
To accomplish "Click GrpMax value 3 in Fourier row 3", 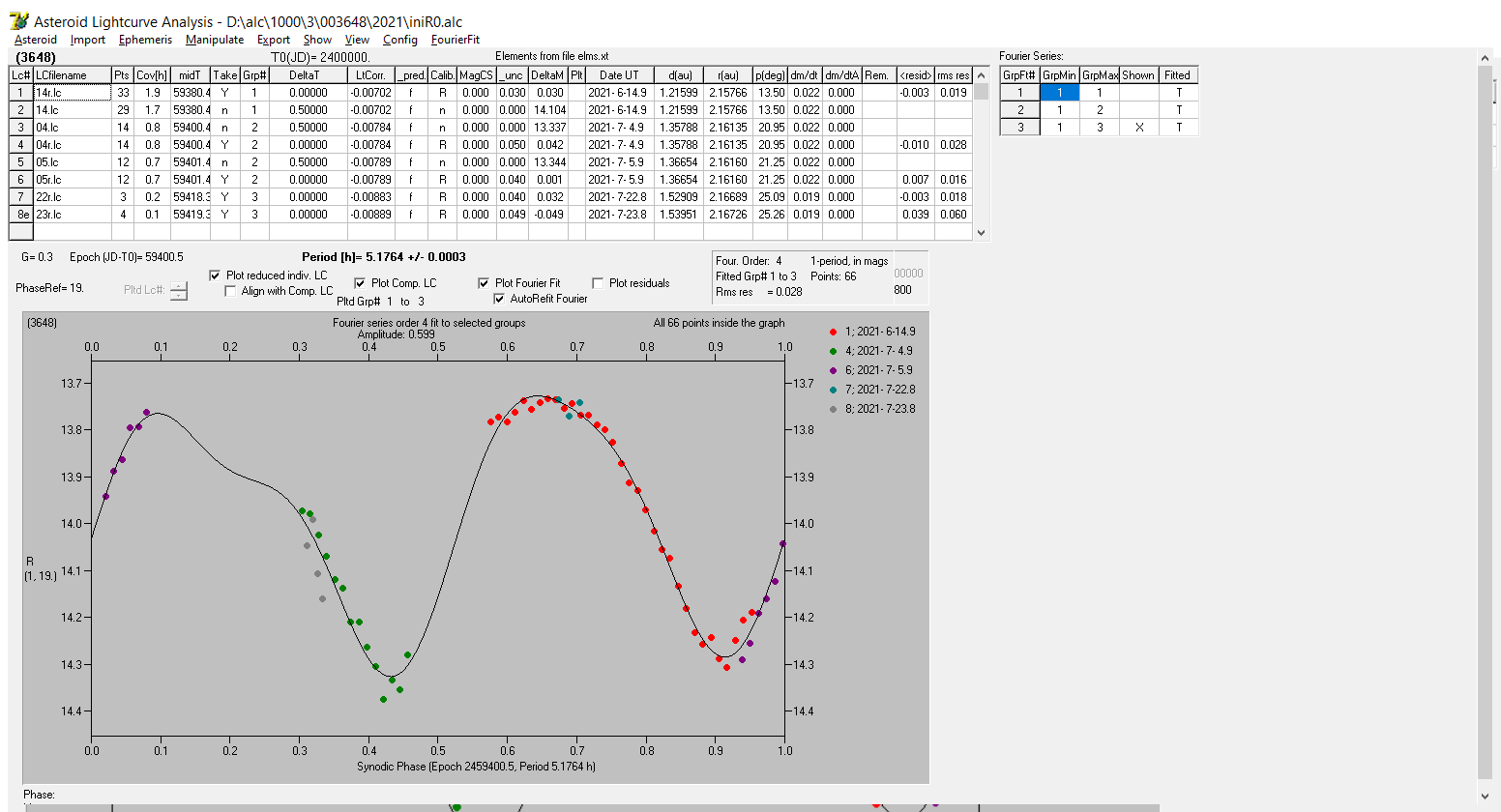I will pyautogui.click(x=1099, y=128).
